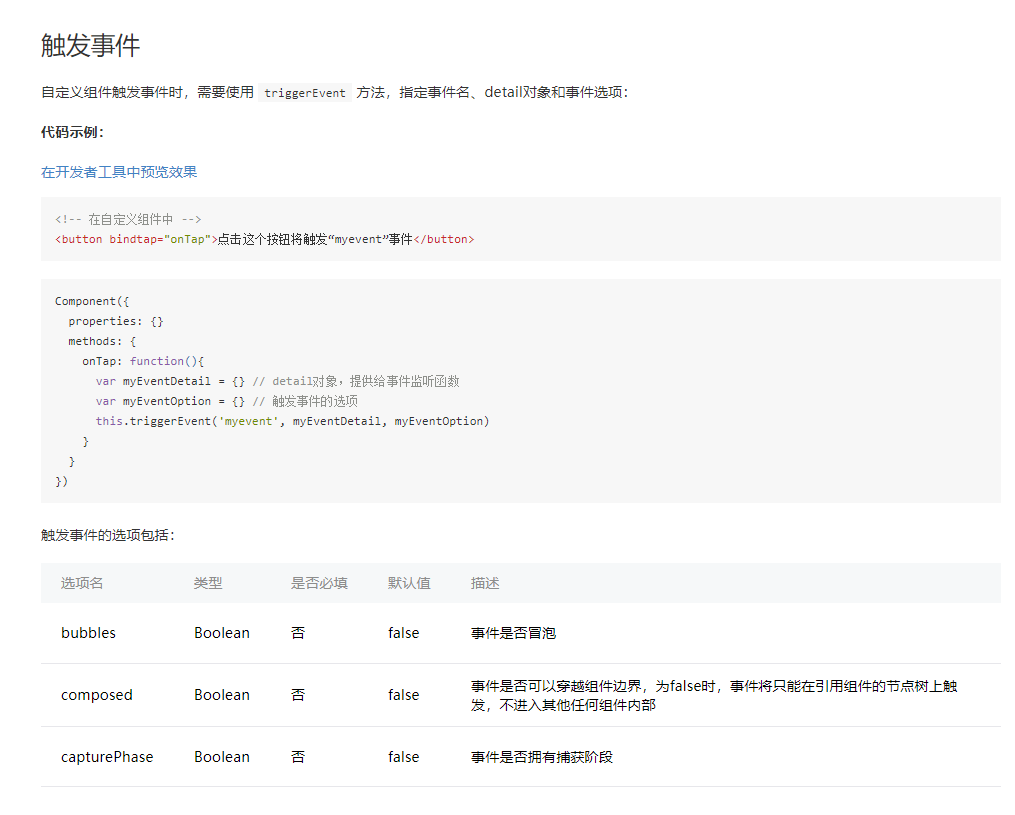Click the 在自定义组件中 HTML comment line

(x=128, y=219)
